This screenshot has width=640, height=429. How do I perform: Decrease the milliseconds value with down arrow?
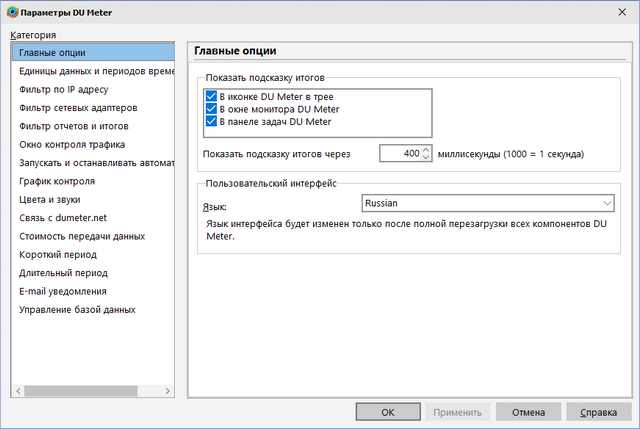tap(426, 157)
